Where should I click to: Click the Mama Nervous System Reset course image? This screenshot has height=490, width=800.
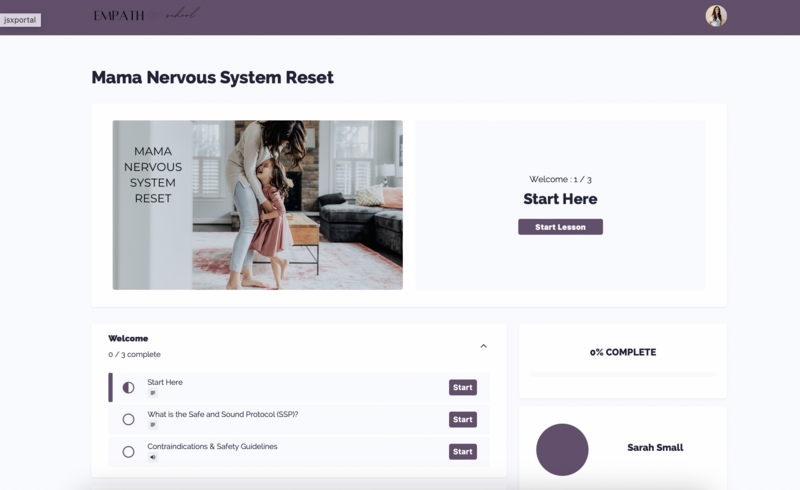pos(257,205)
